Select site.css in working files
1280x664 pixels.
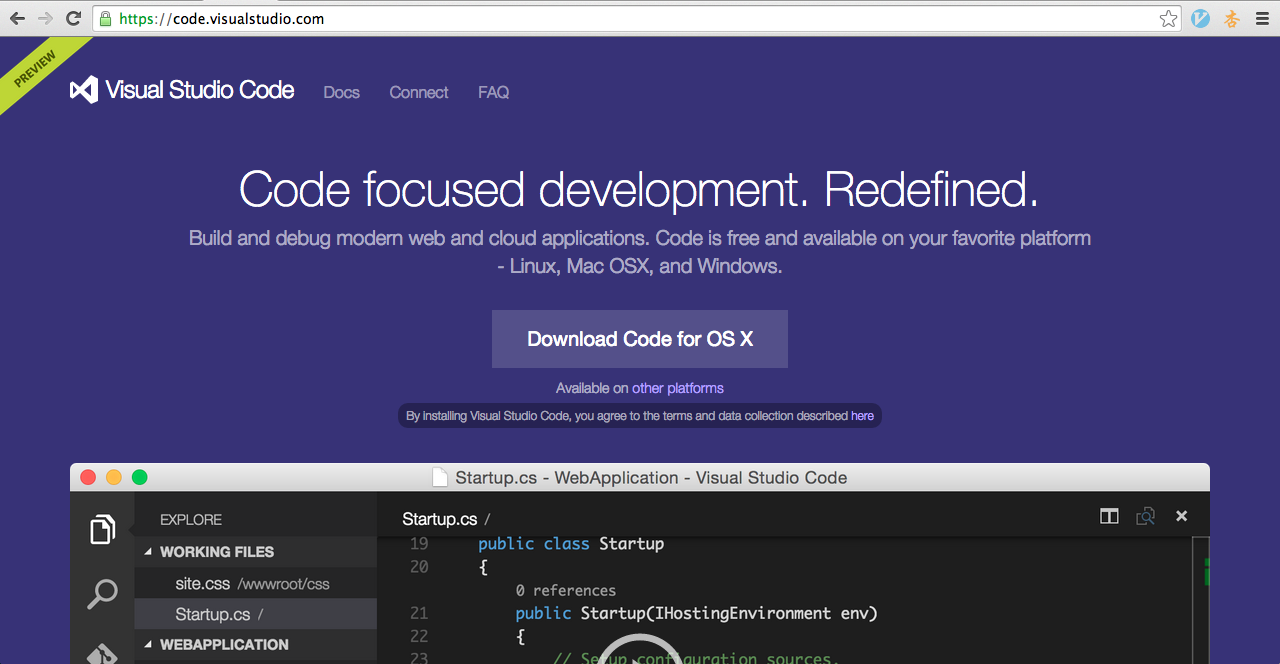tap(256, 583)
